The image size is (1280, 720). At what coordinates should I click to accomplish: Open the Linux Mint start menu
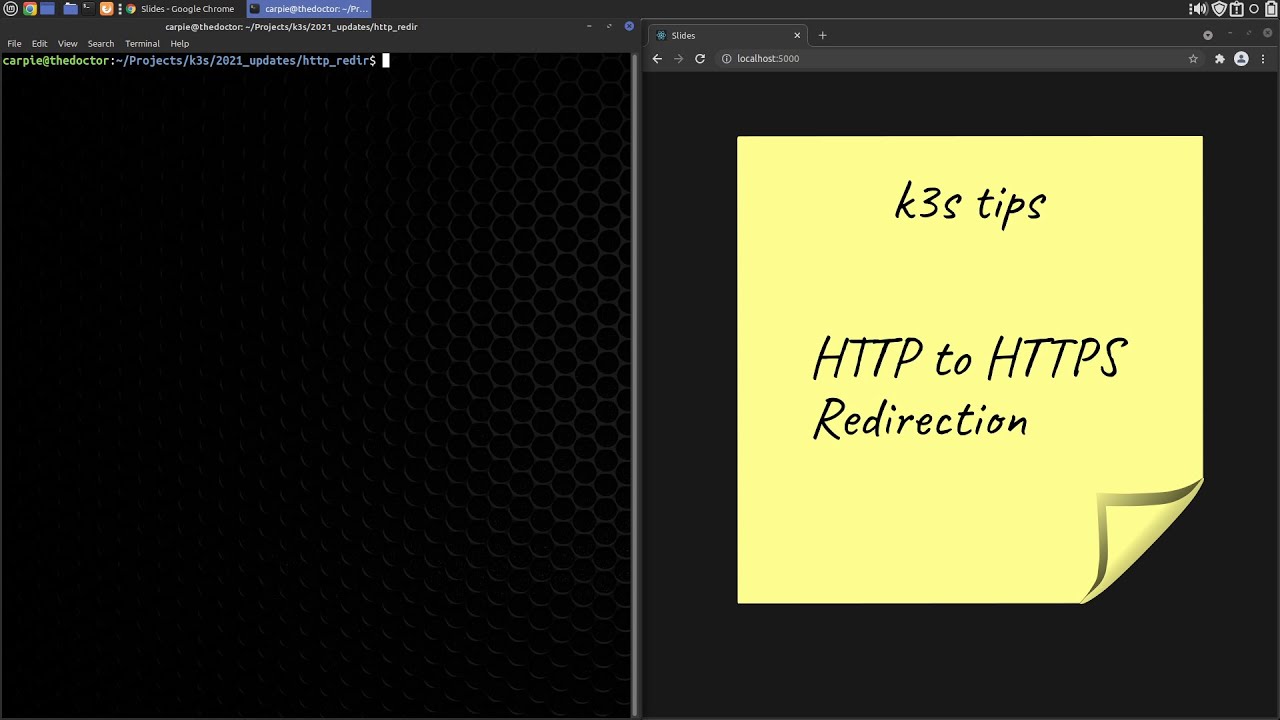(11, 9)
